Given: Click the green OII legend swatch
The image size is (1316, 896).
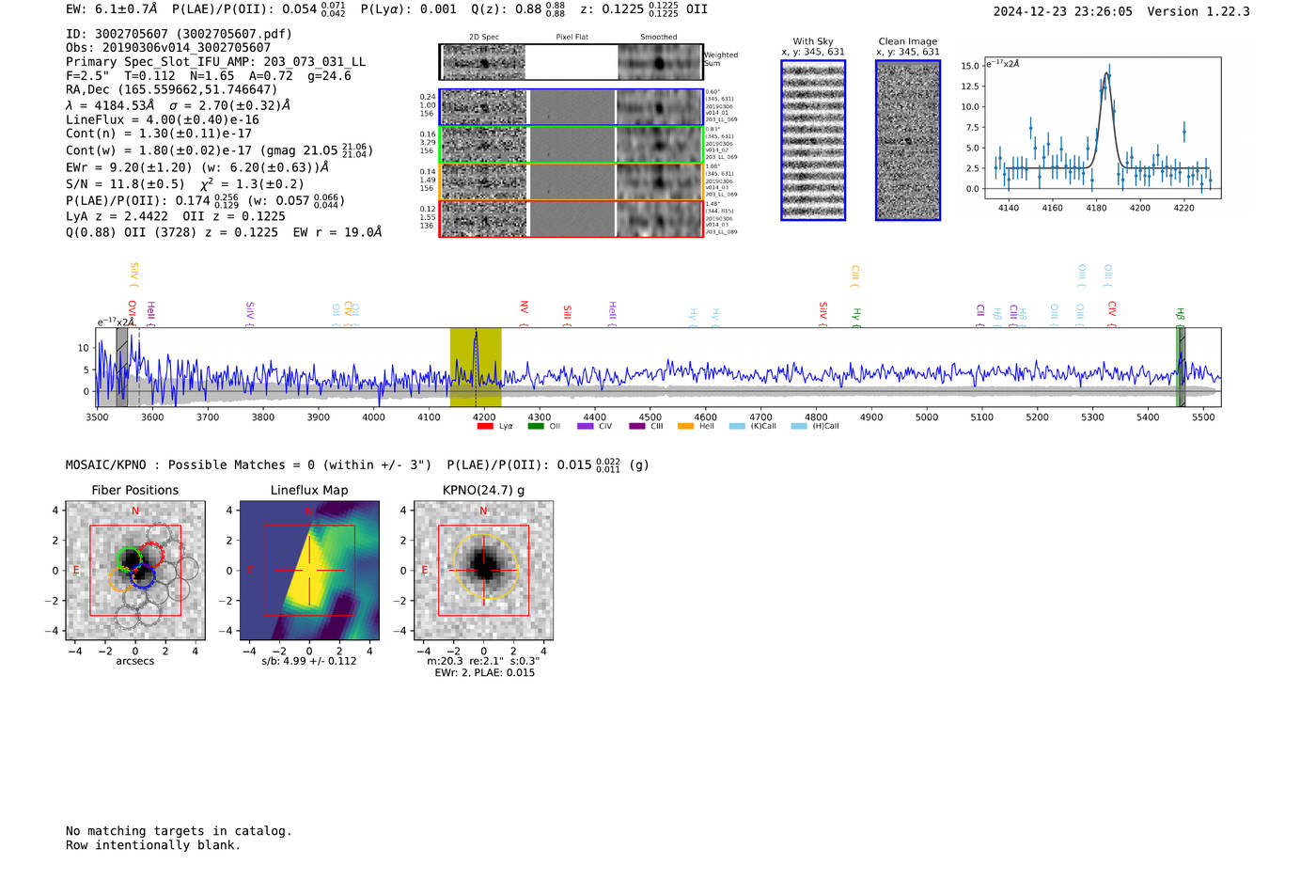Looking at the screenshot, I should coord(536,426).
